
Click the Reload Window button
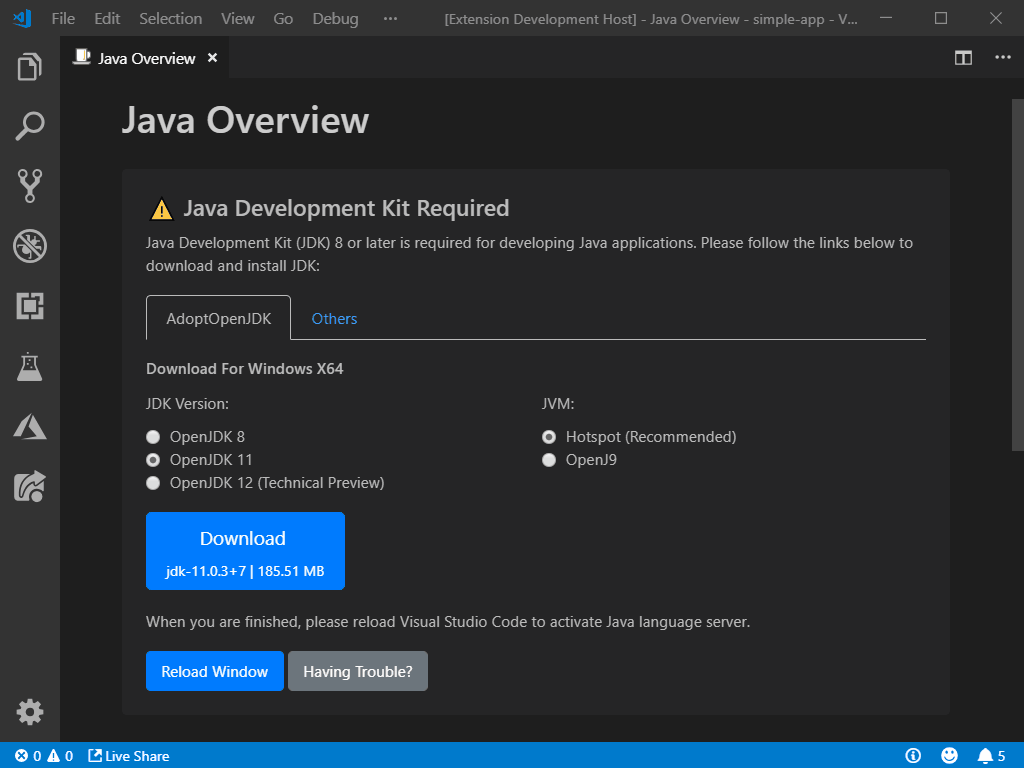coord(215,671)
